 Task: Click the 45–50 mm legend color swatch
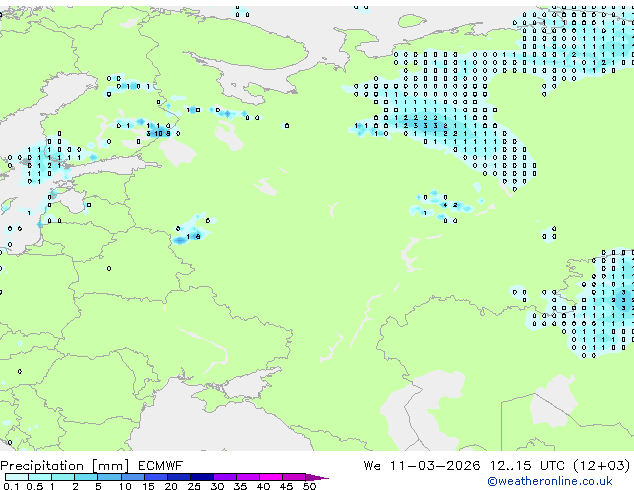point(294,477)
